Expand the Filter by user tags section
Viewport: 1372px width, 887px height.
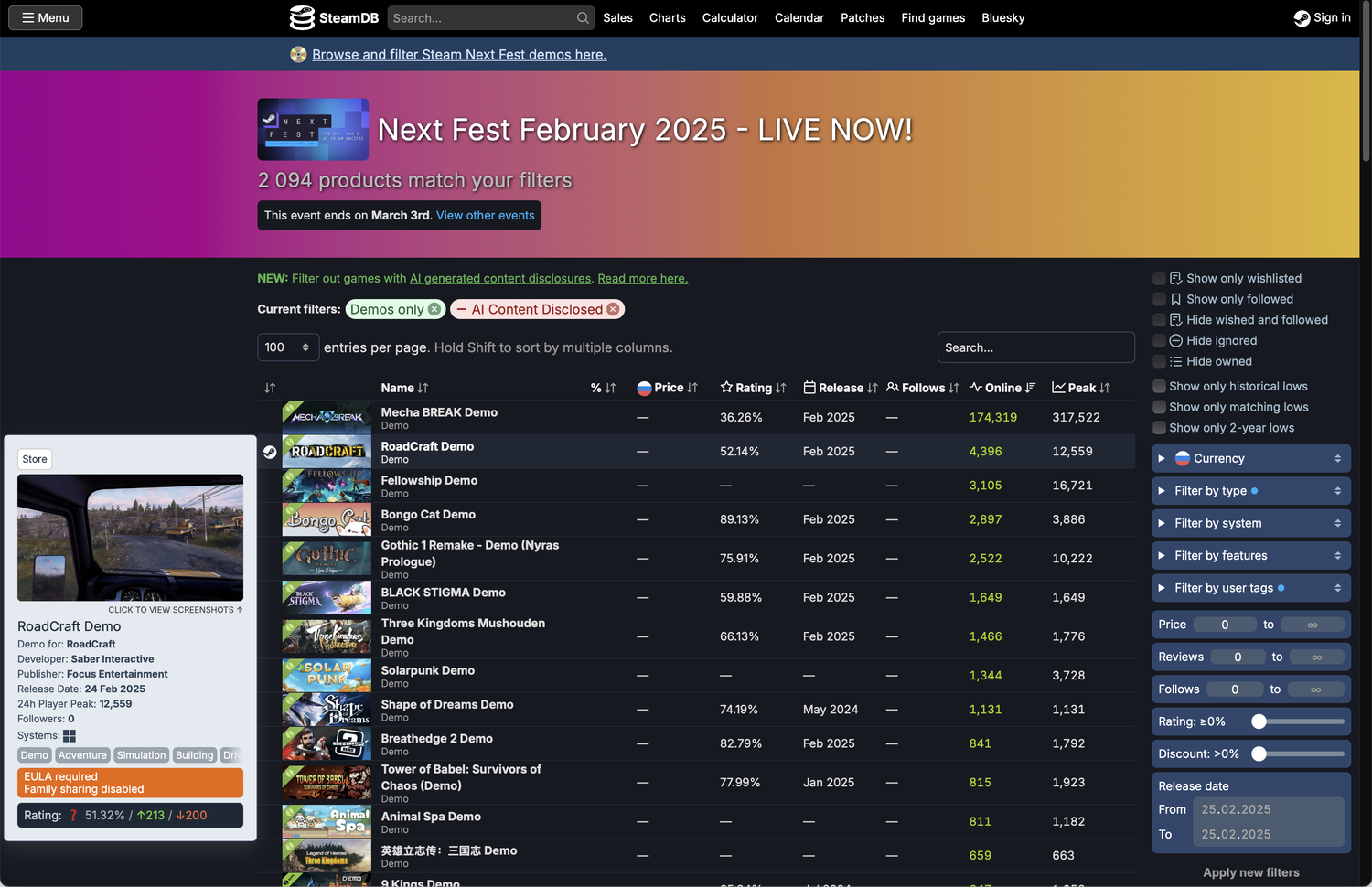[x=1251, y=588]
